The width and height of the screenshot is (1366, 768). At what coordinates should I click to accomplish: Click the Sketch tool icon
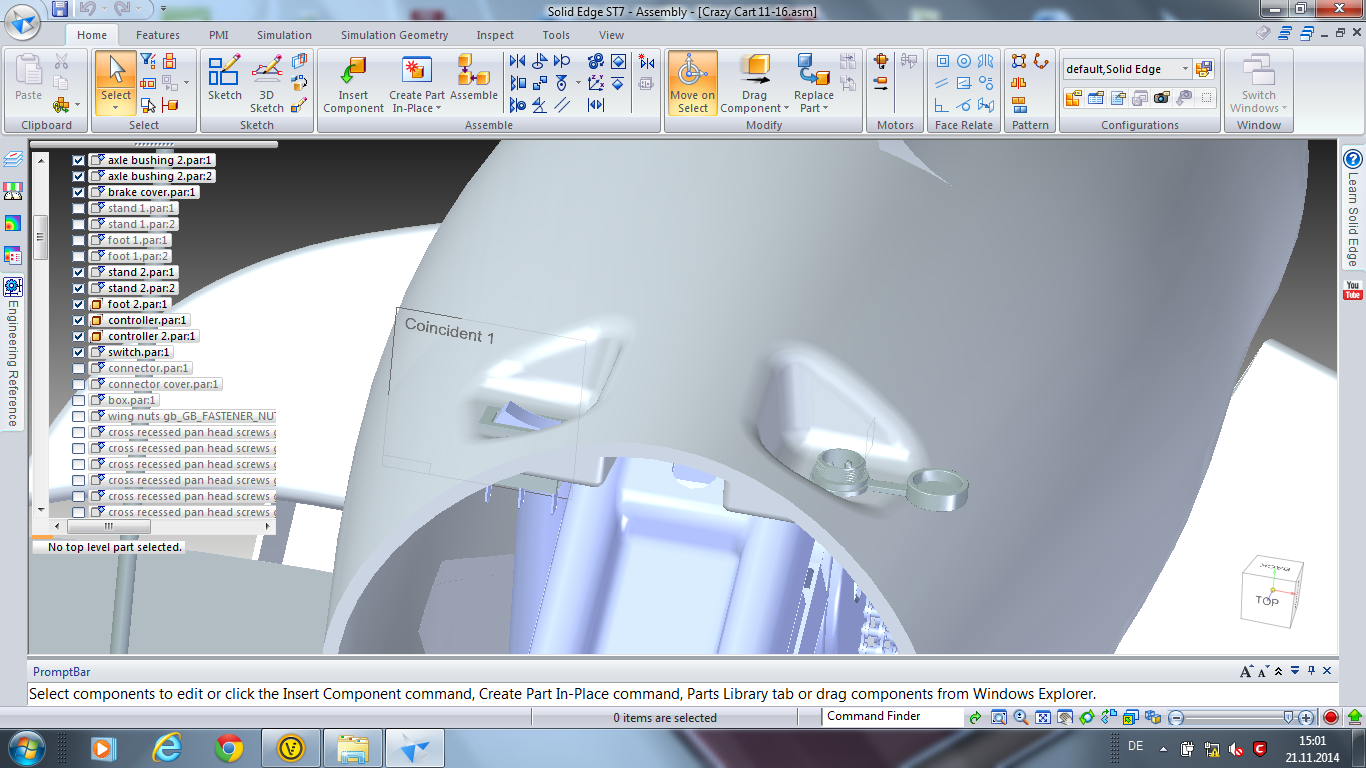224,70
